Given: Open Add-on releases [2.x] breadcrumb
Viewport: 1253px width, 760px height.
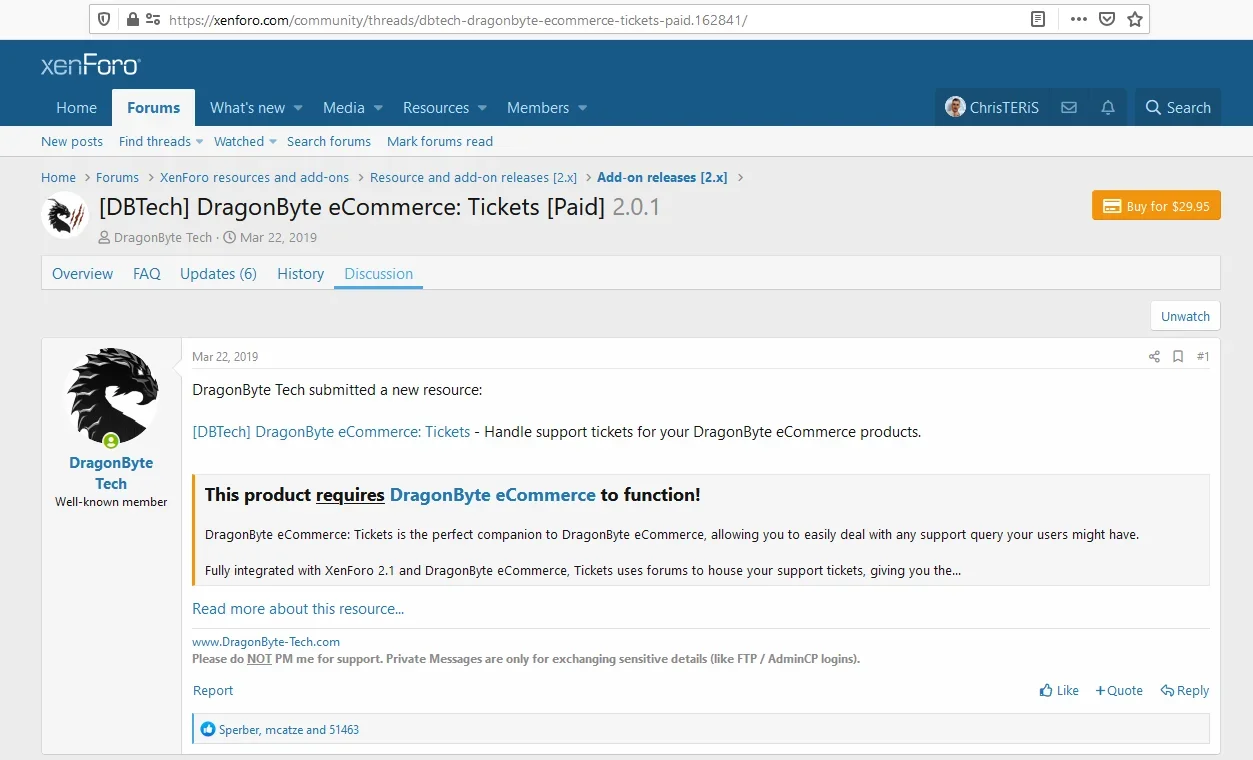Looking at the screenshot, I should coord(662,177).
